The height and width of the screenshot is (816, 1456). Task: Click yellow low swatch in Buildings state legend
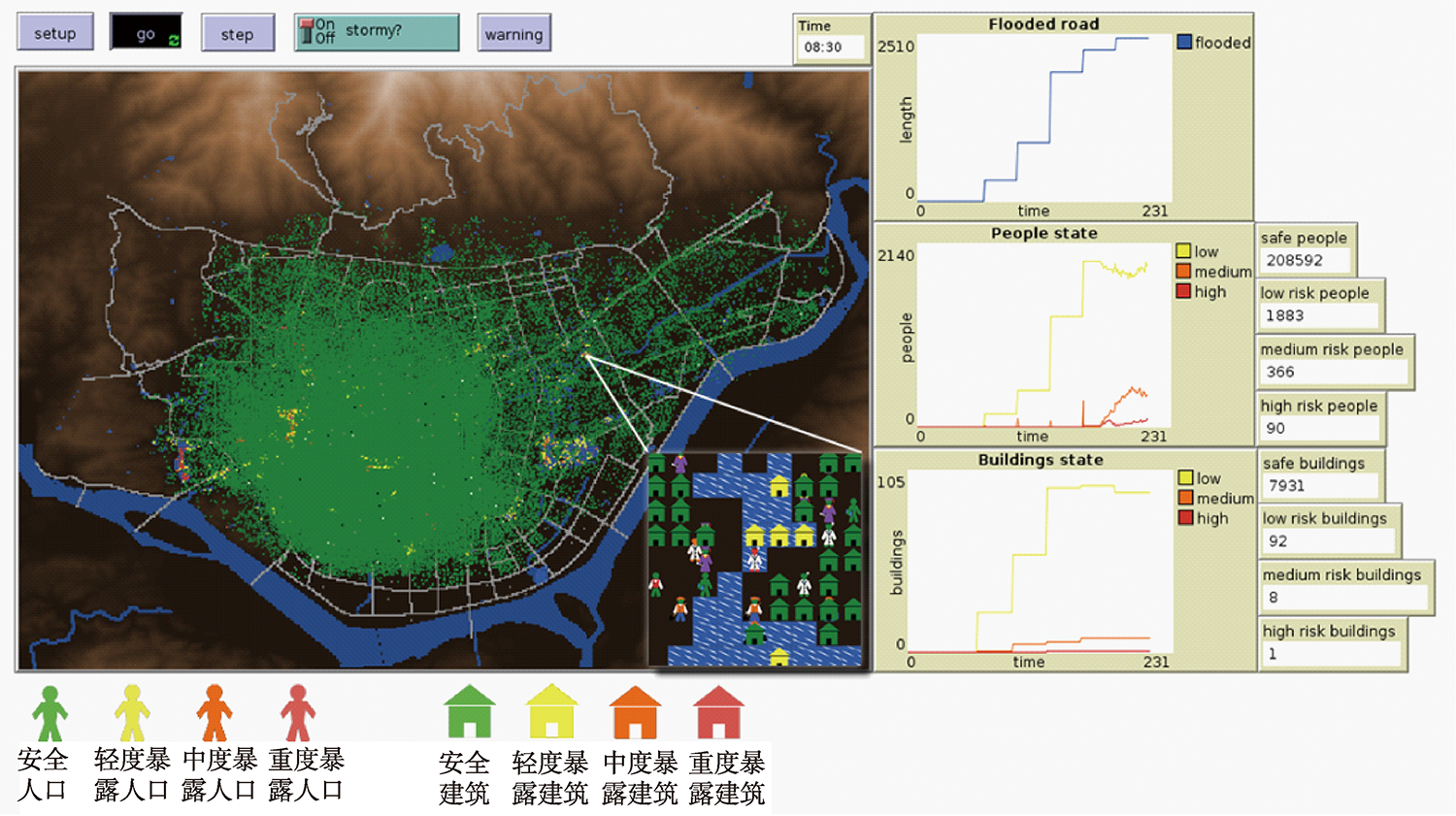pyautogui.click(x=1185, y=477)
